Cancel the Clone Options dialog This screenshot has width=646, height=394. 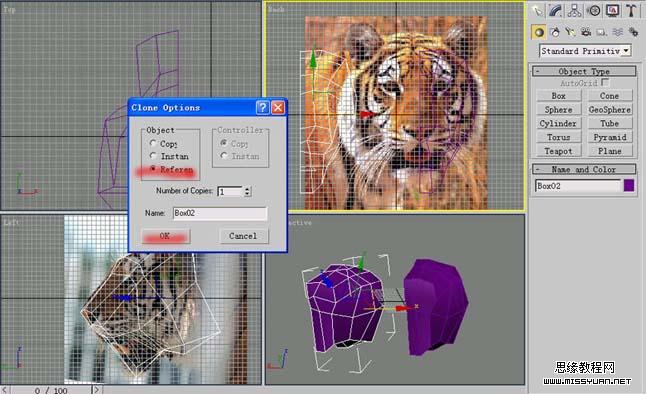[243, 236]
